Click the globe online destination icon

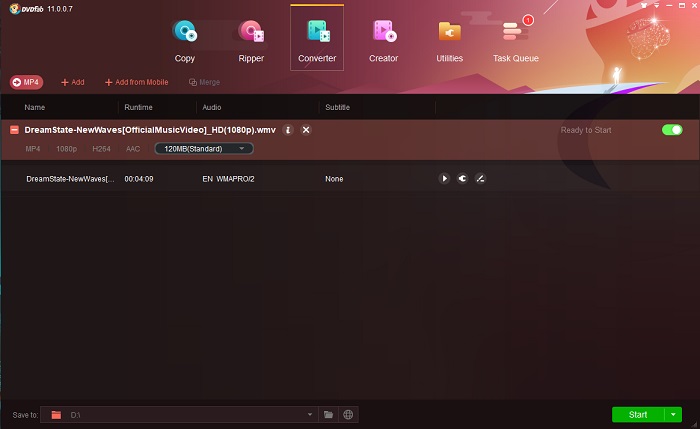[348, 415]
